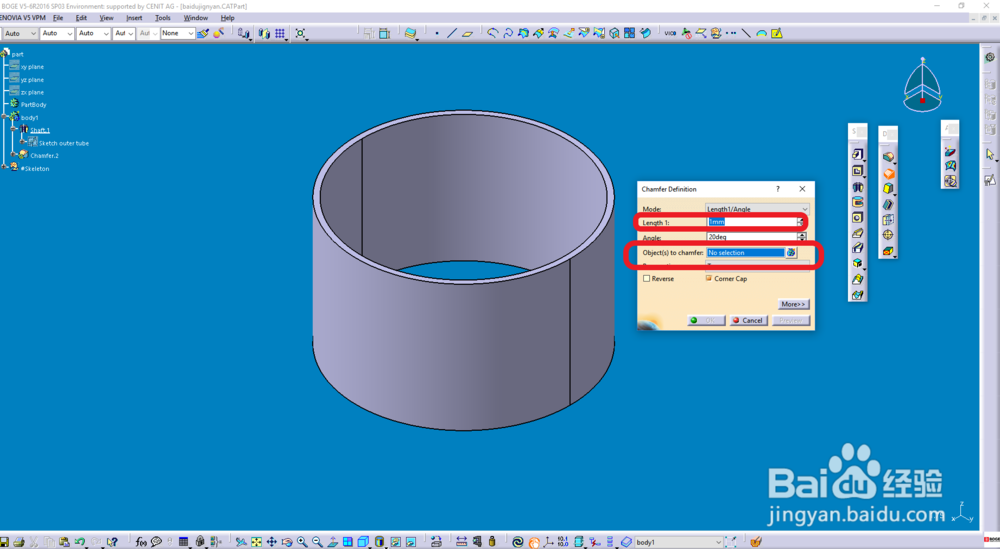Click the Axis System icon in bottom toolbar
The image size is (1000, 549).
point(548,542)
